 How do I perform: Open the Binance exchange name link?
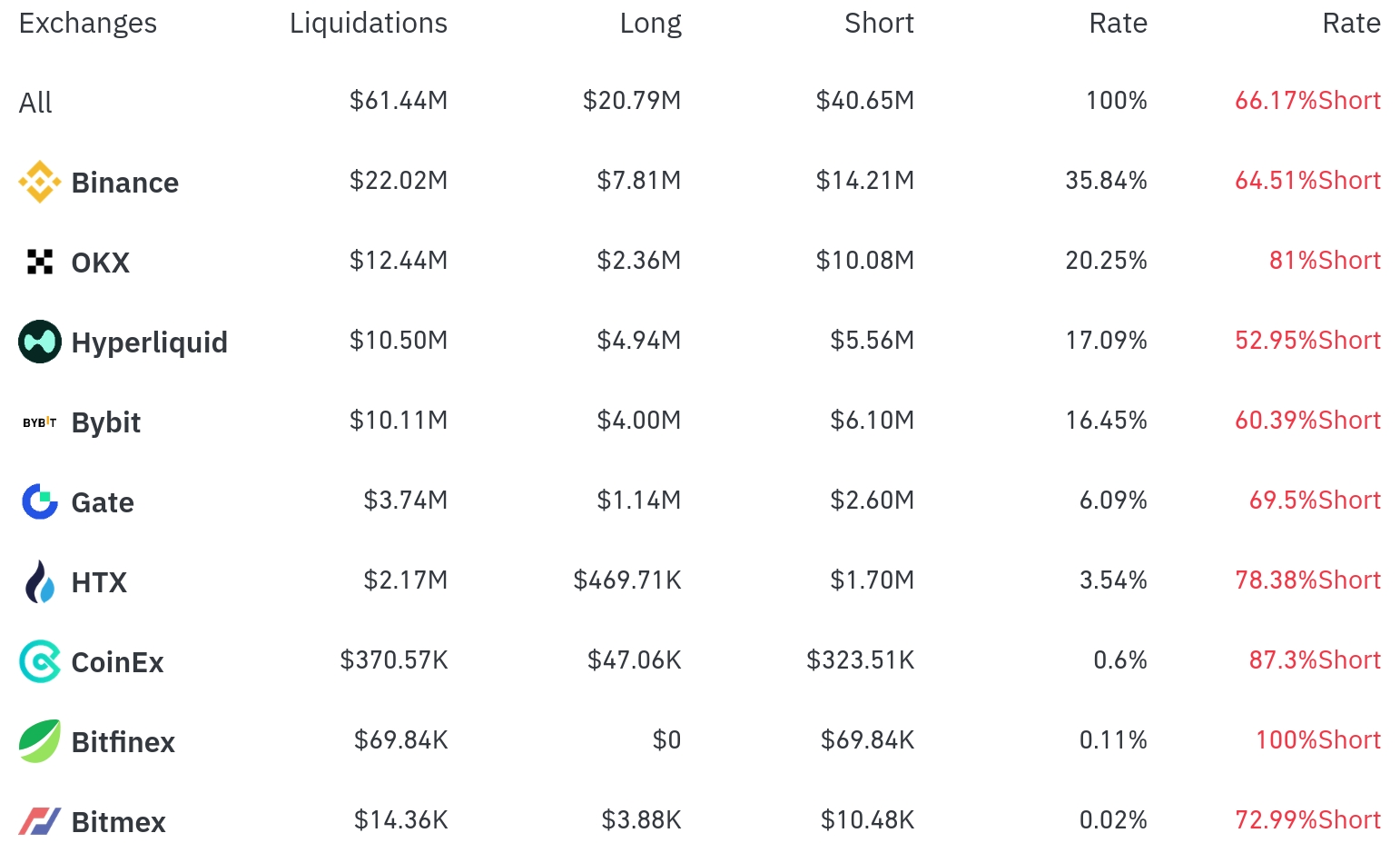coord(125,183)
